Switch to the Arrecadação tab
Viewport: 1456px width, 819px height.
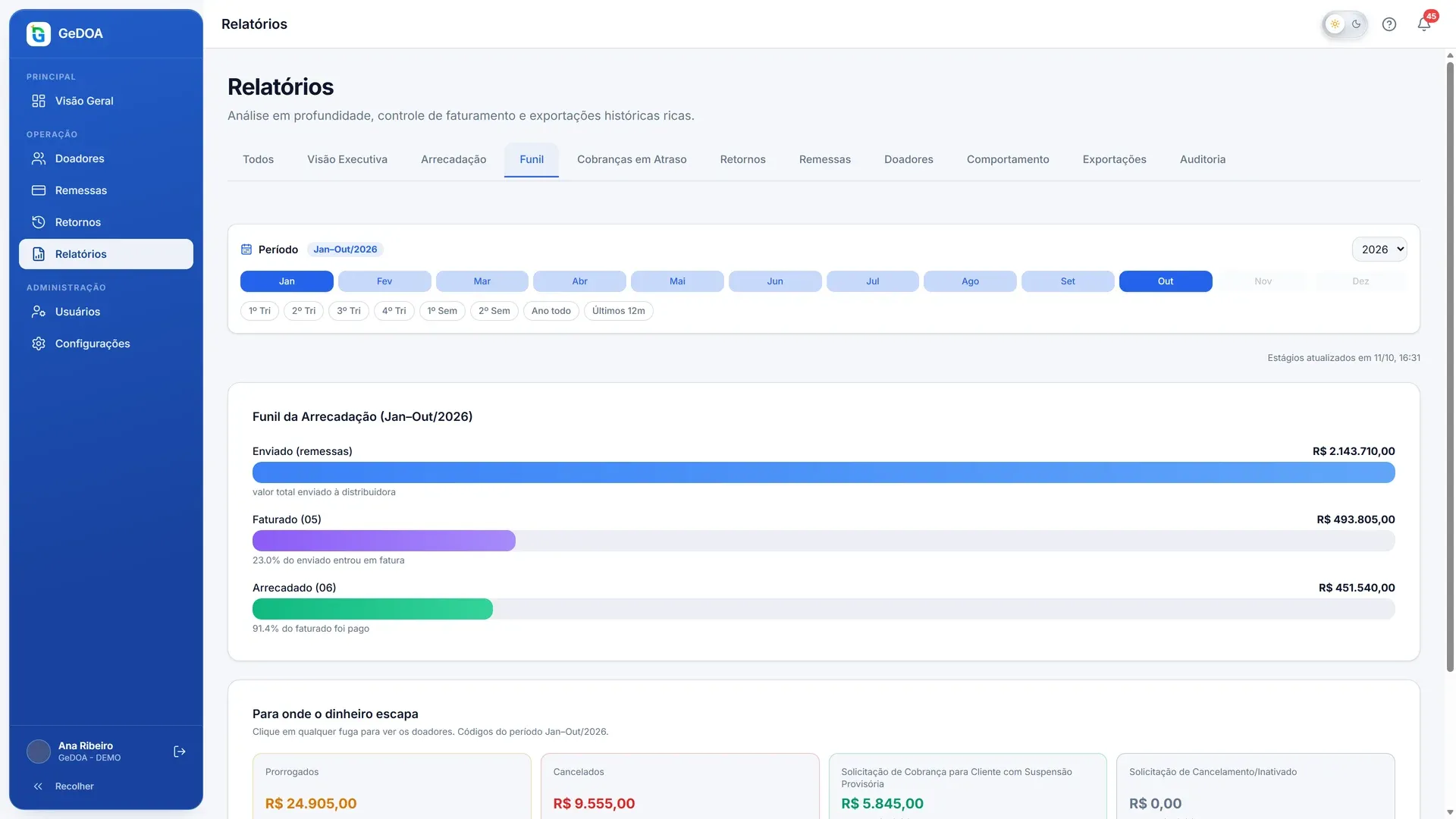(453, 159)
